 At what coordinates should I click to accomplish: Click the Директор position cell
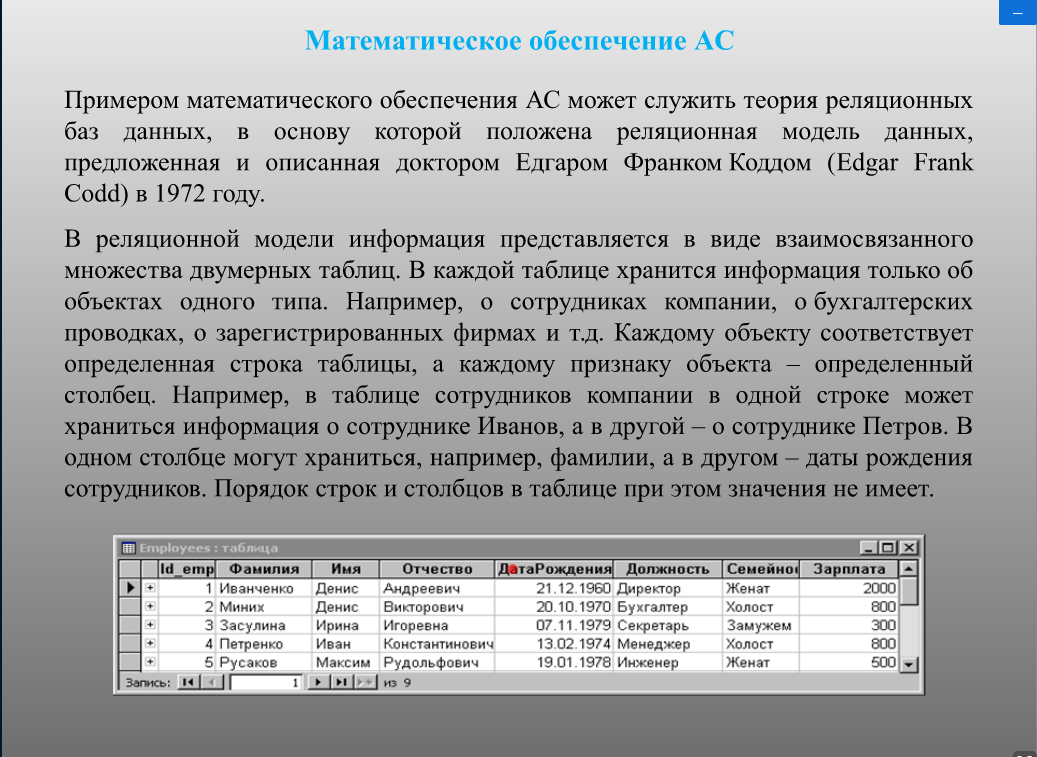668,588
